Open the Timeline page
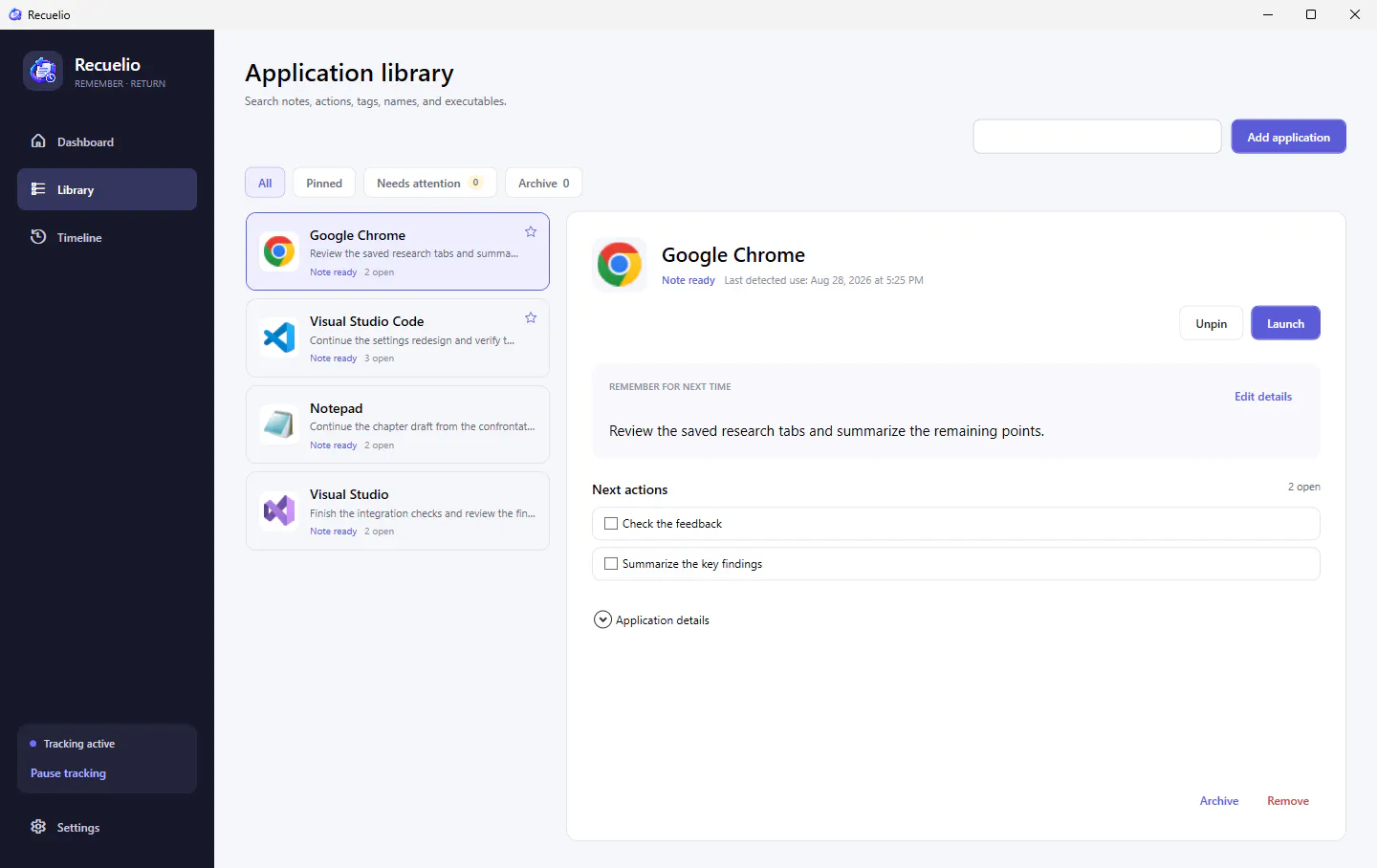The height and width of the screenshot is (868, 1377). point(107,237)
